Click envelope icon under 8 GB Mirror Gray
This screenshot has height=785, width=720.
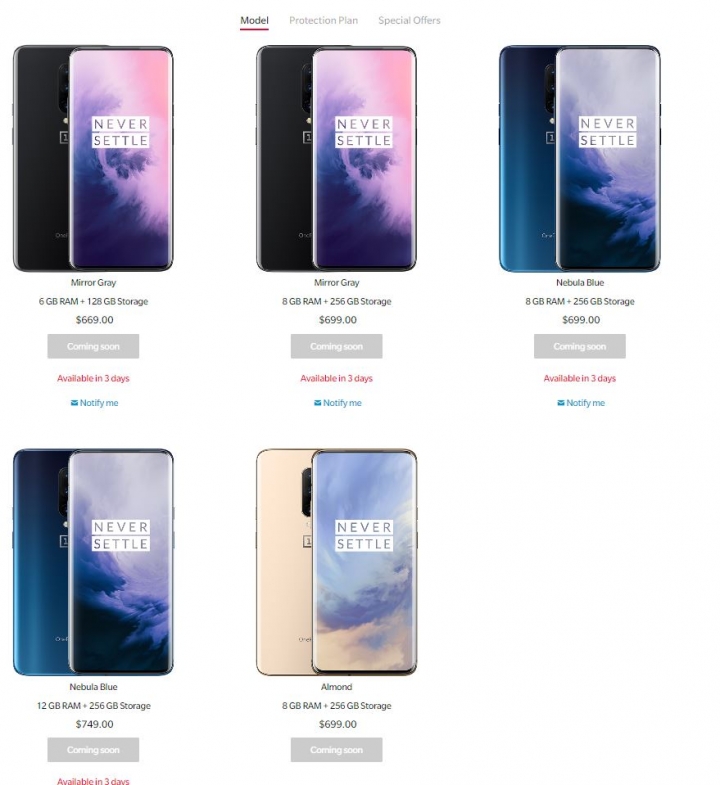[317, 403]
